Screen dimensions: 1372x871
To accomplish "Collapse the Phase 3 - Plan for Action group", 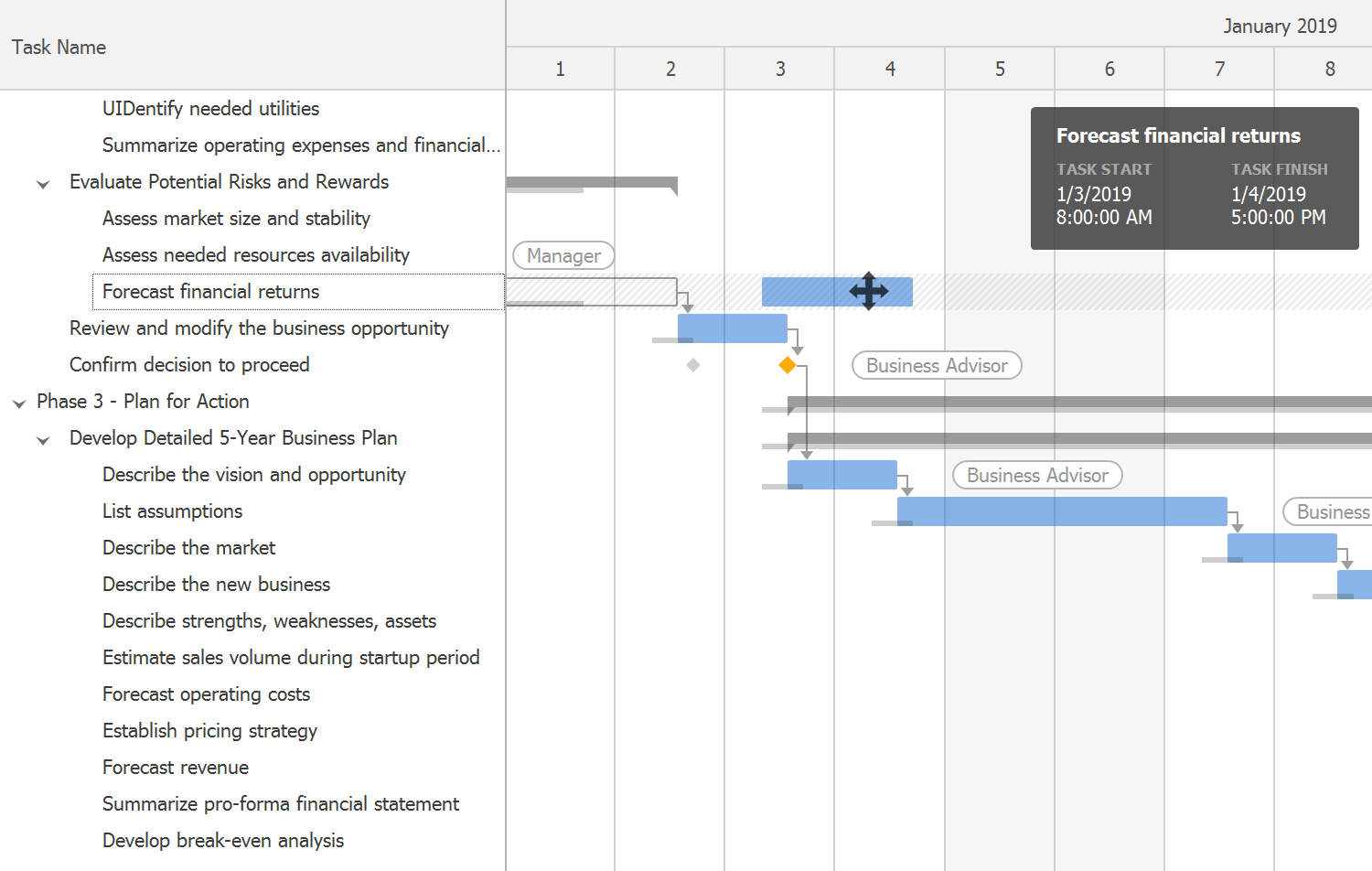I will pos(18,403).
